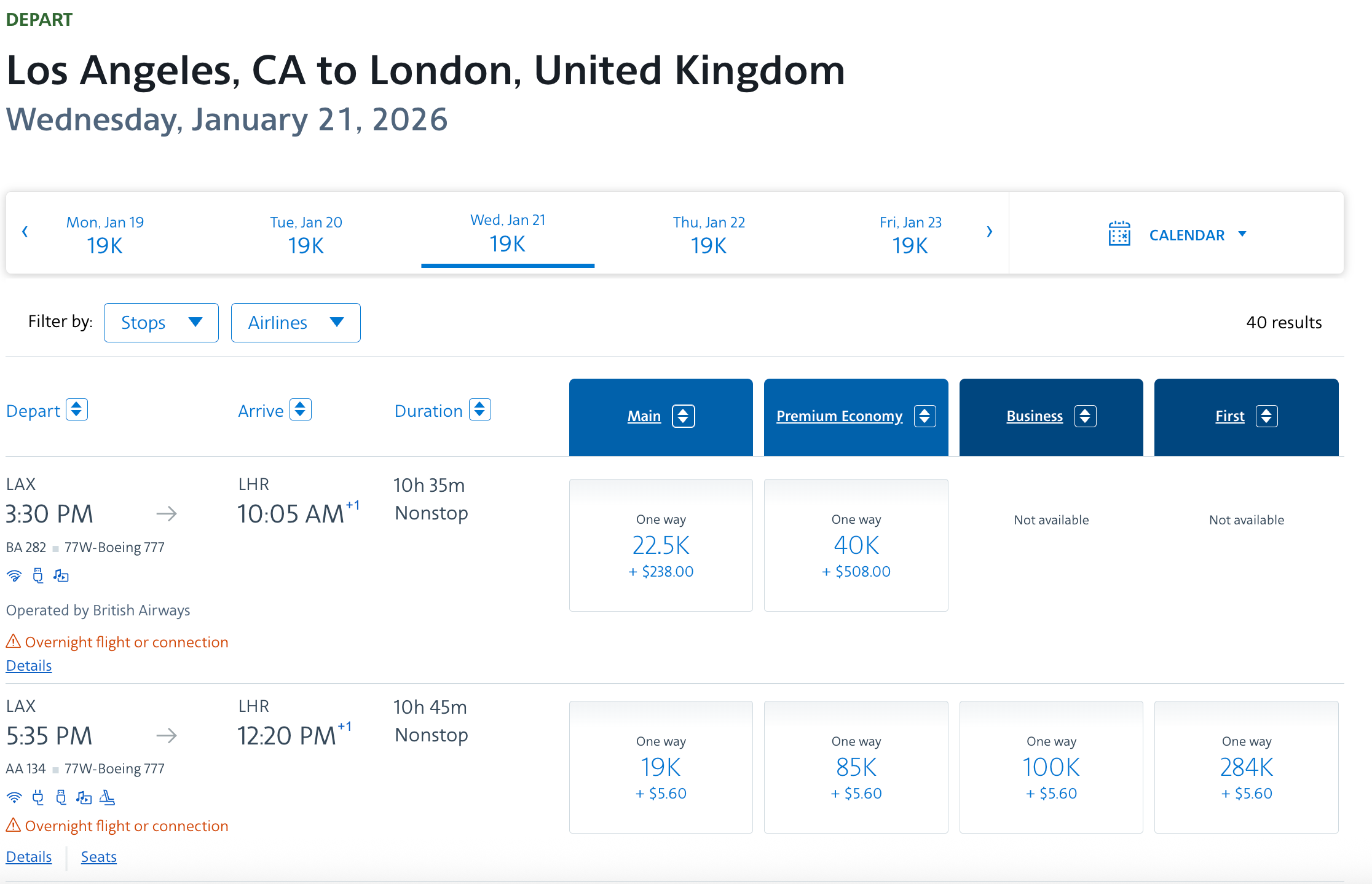This screenshot has width=1372, height=884.
Task: Go to next dates with right chevron
Action: 989,232
